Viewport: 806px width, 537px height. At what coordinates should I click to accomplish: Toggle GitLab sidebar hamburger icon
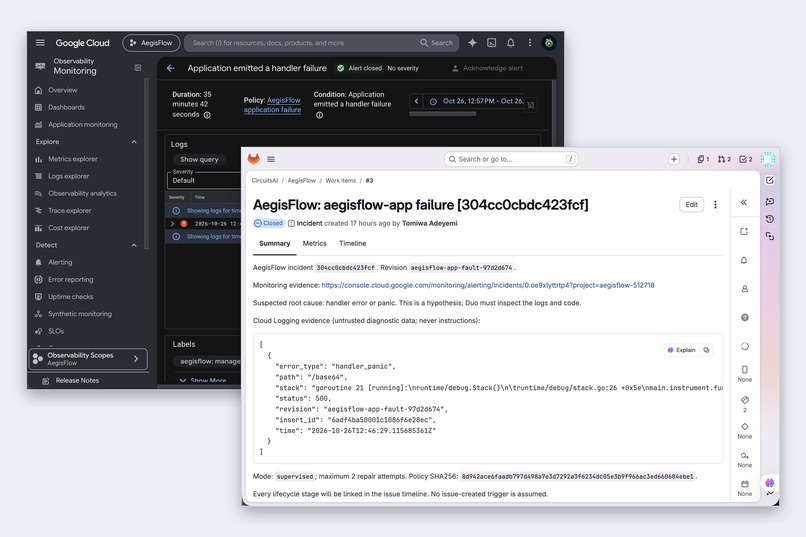point(271,159)
